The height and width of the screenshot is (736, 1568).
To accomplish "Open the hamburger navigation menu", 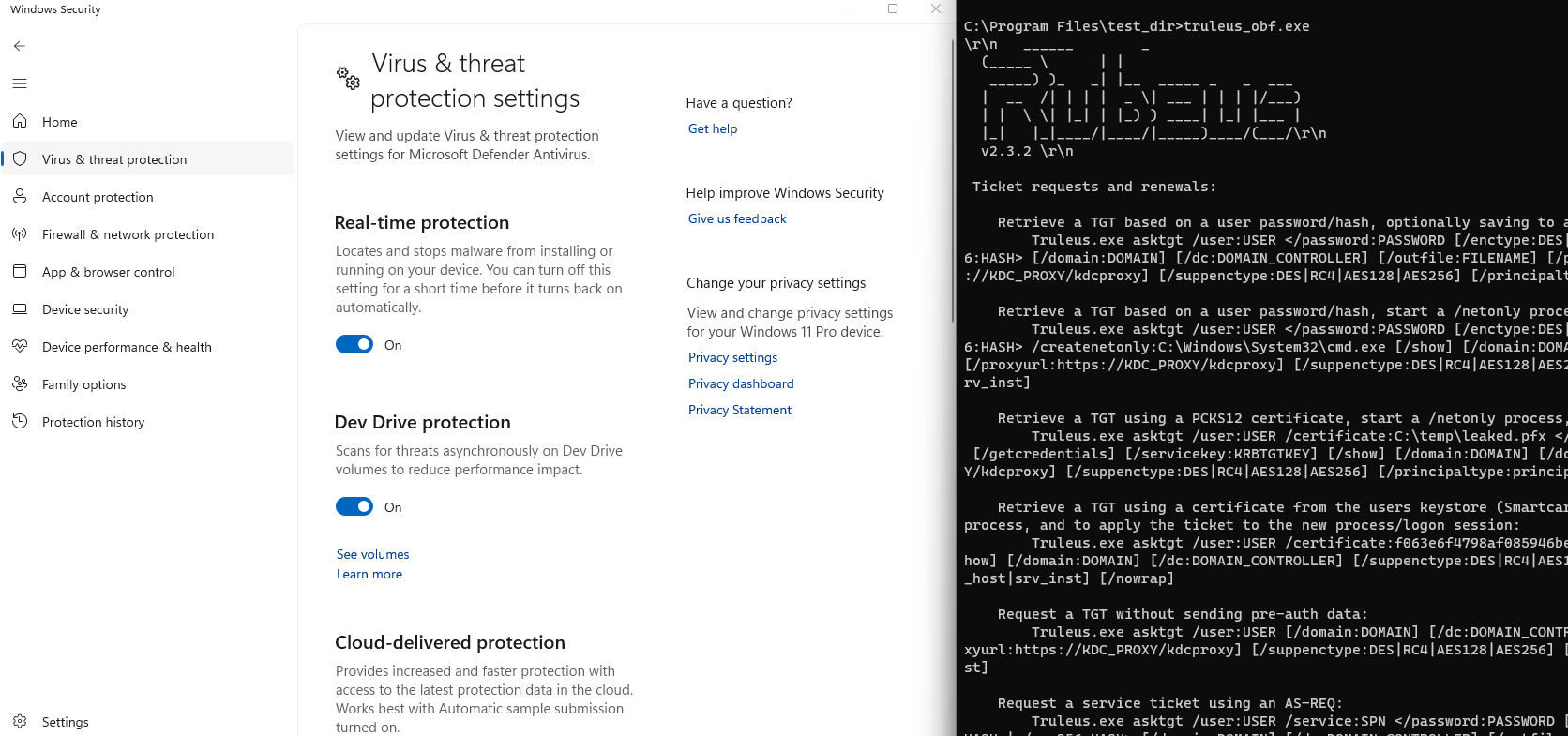I will [x=20, y=83].
